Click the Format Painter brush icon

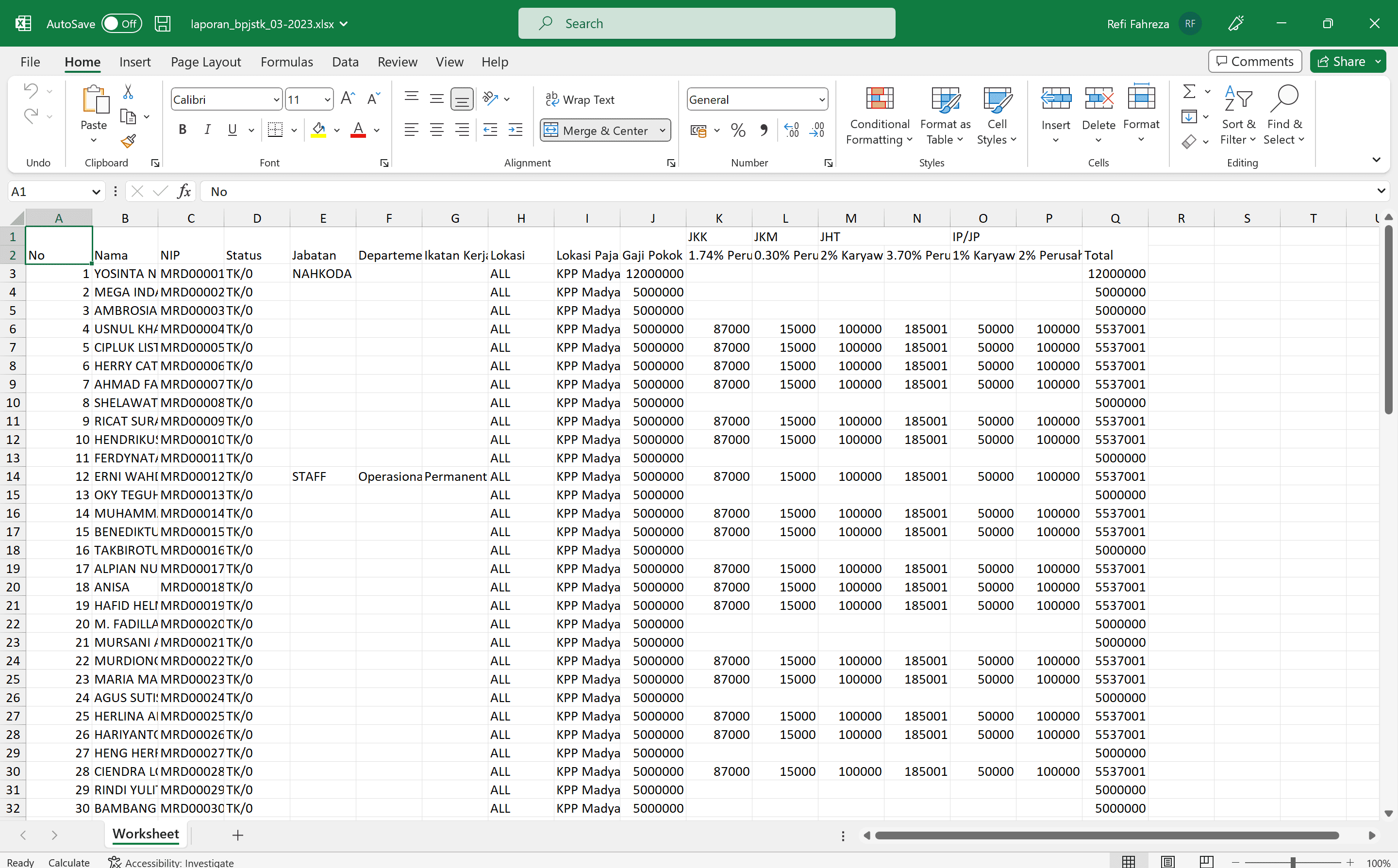point(128,141)
